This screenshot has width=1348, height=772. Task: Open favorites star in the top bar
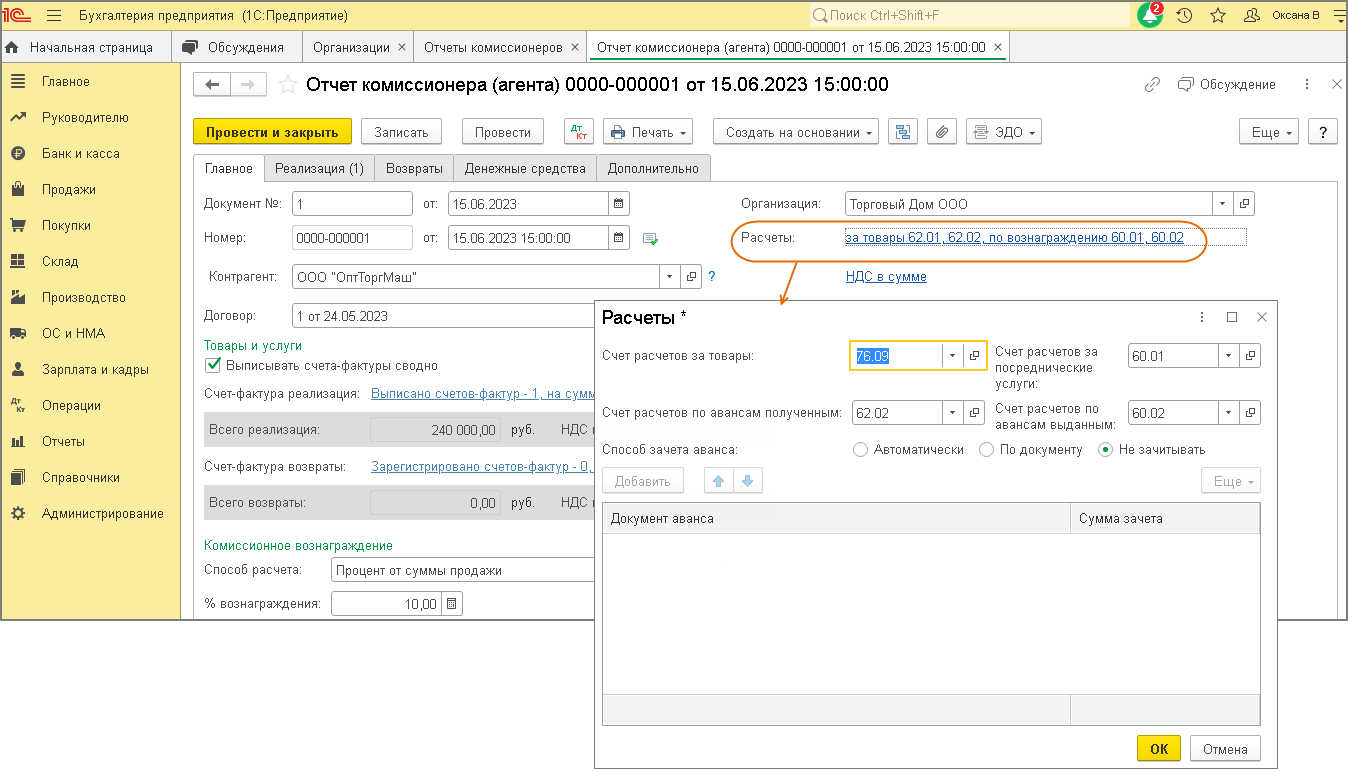click(1217, 16)
